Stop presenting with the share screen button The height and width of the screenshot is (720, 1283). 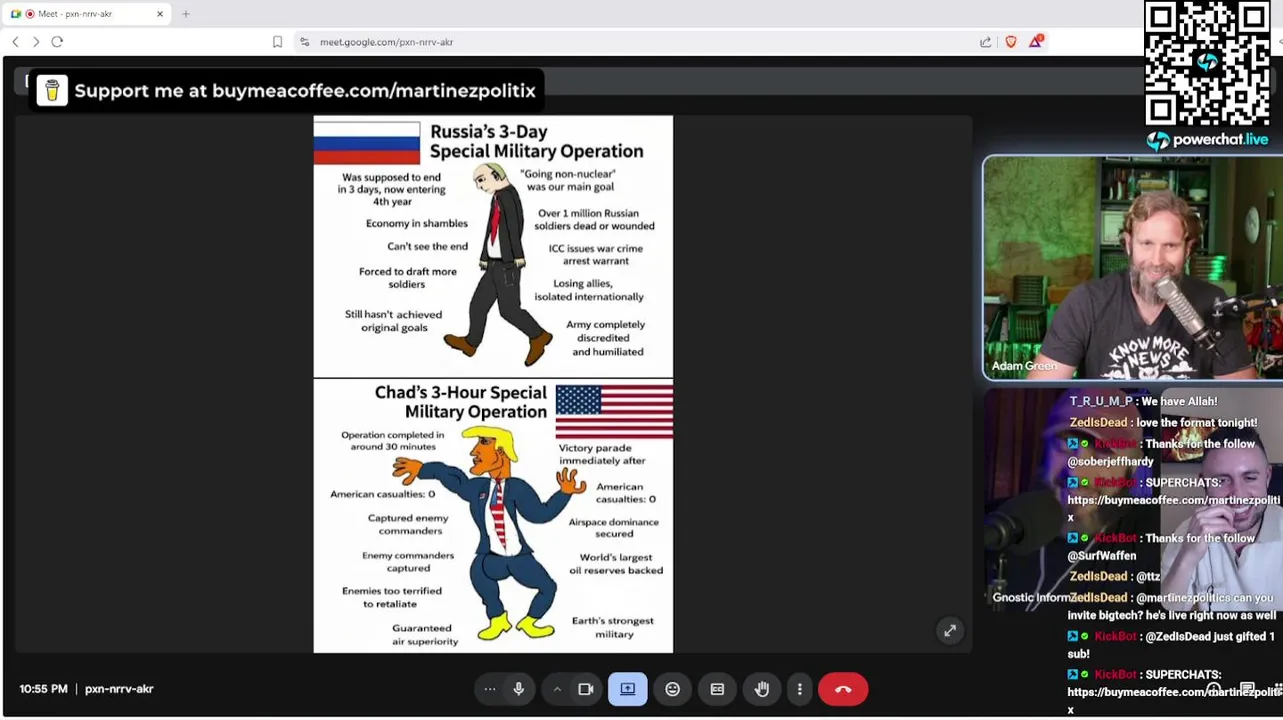(628, 689)
